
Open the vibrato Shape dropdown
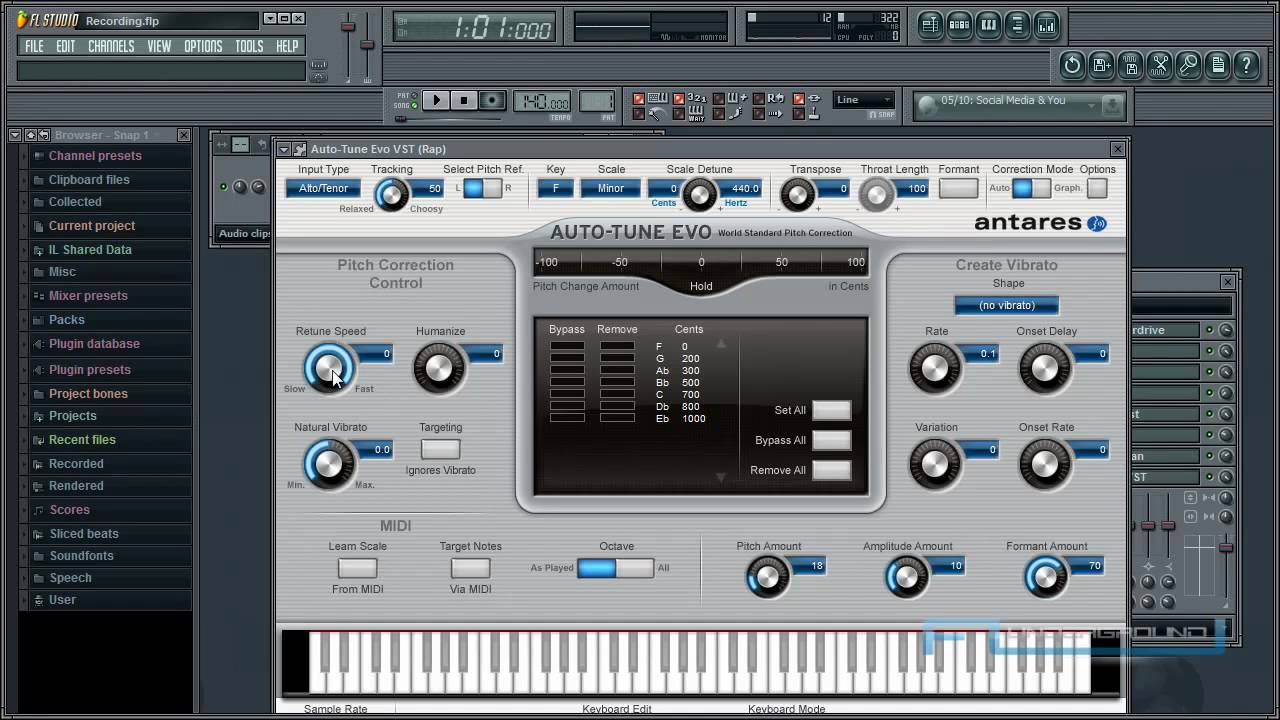coord(1006,305)
